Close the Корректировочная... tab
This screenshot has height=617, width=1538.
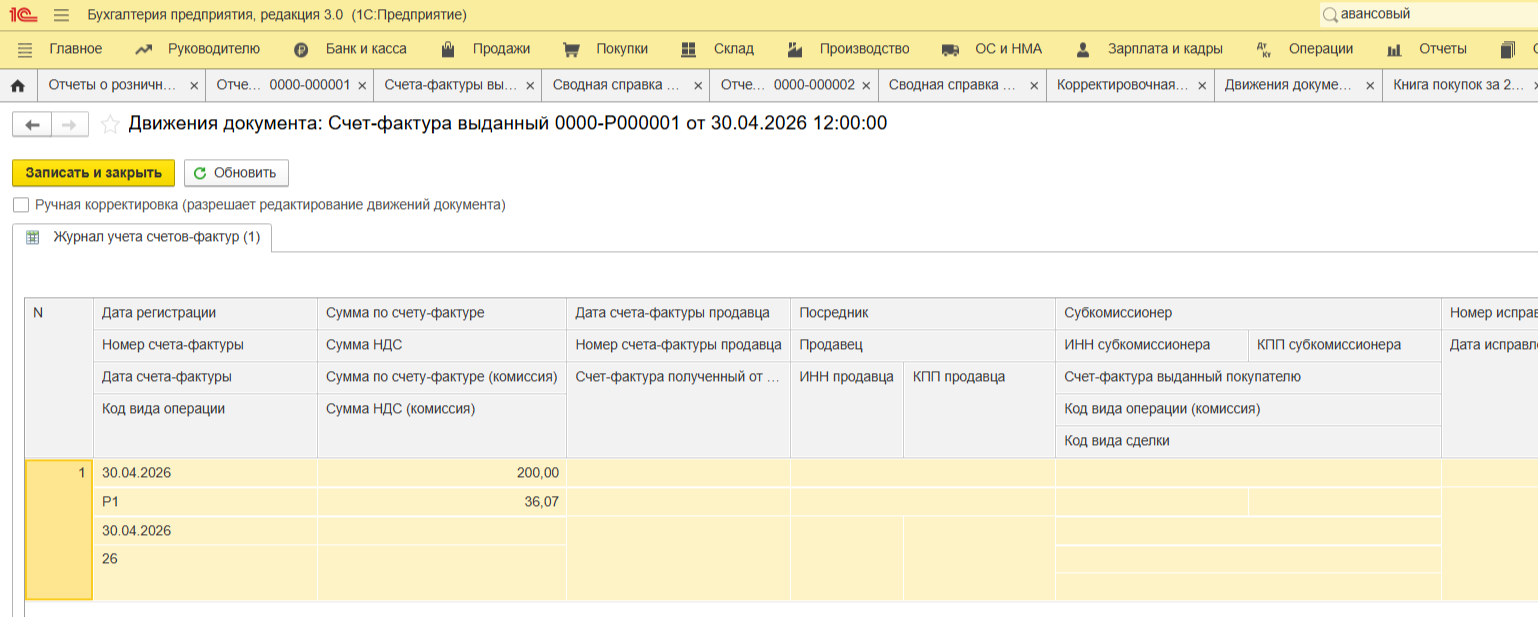coord(1202,86)
